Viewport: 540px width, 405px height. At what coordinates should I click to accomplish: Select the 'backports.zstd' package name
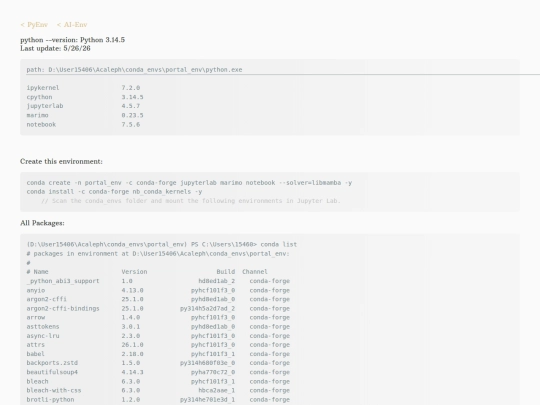click(52, 363)
